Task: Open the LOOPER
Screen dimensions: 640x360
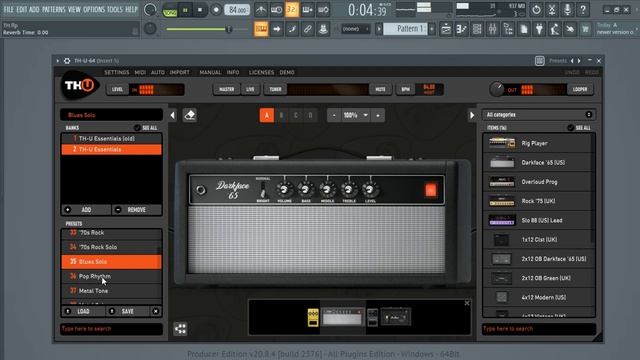Action: [x=580, y=89]
